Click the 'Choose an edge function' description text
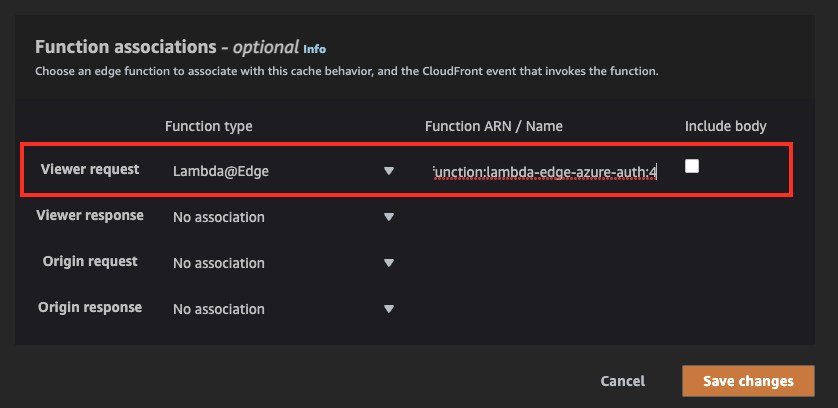The image size is (838, 408). point(347,71)
